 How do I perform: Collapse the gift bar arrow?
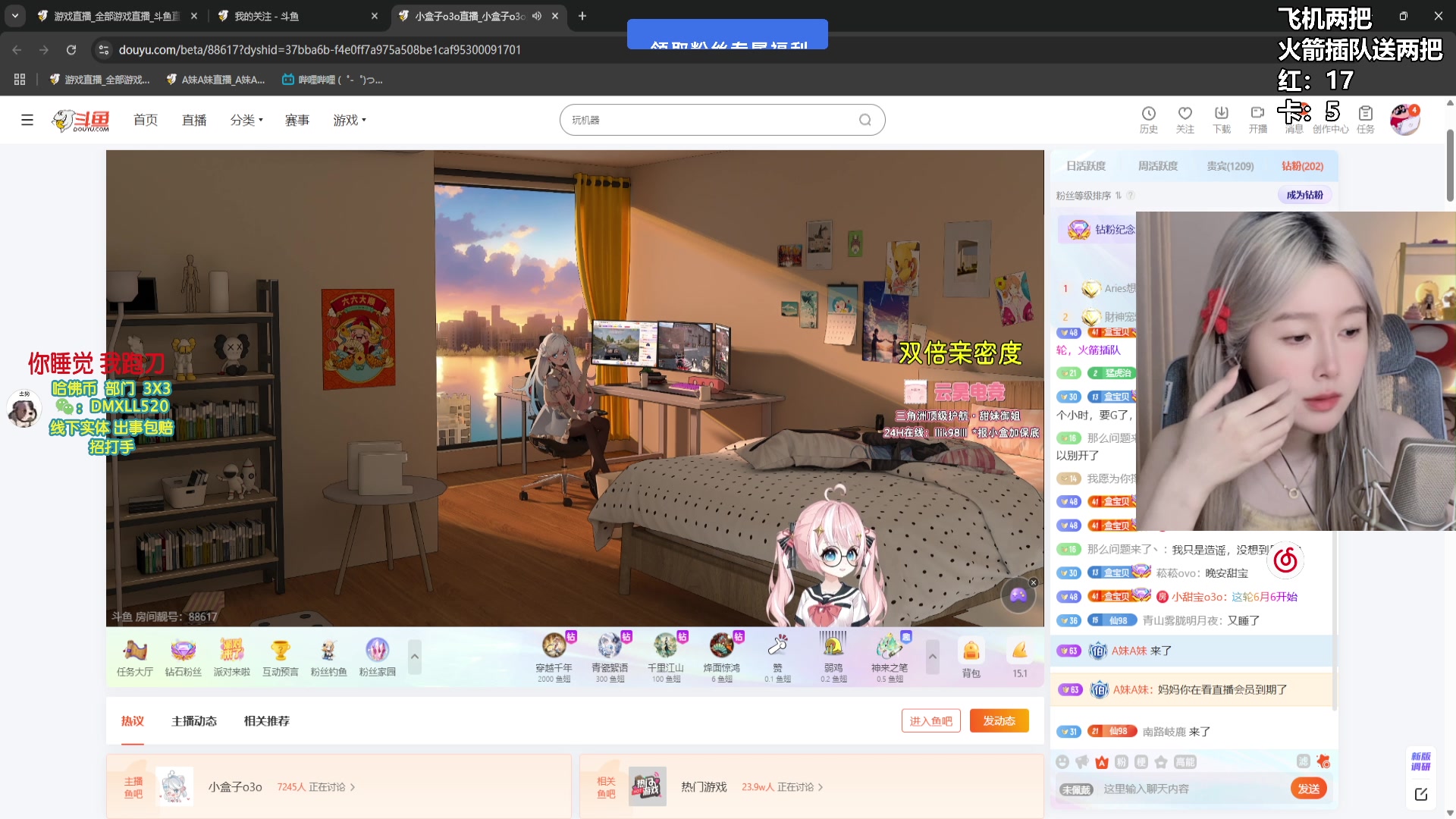[x=933, y=657]
